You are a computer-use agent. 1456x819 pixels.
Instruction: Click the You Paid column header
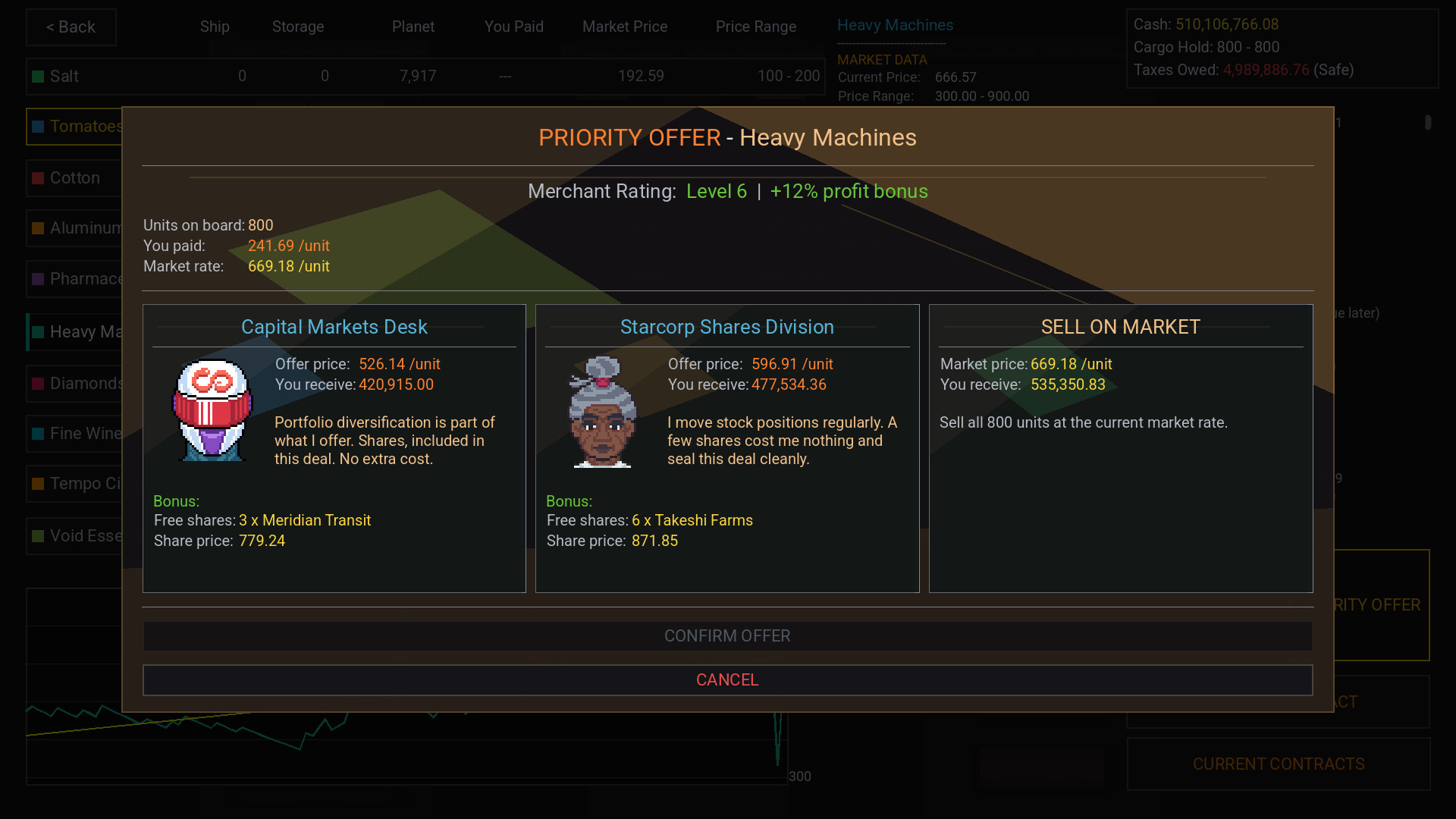coord(514,27)
